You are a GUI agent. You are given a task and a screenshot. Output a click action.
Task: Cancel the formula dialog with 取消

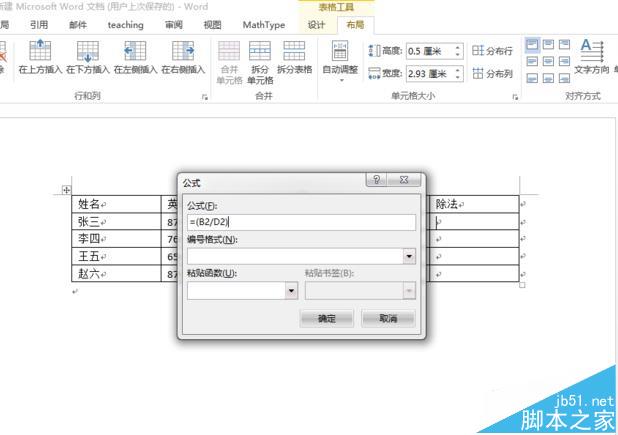pos(388,318)
